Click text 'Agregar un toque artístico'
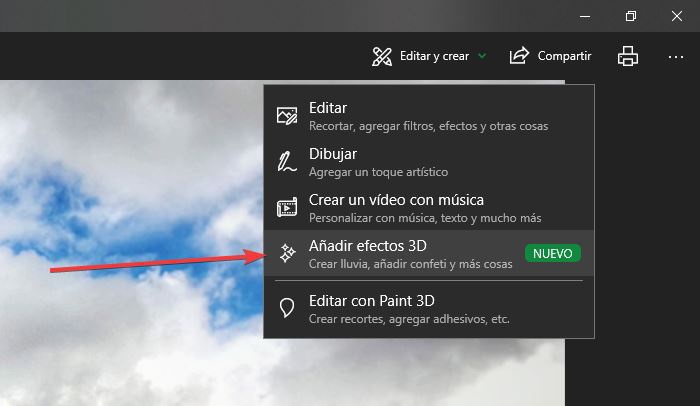The height and width of the screenshot is (406, 700). point(378,172)
